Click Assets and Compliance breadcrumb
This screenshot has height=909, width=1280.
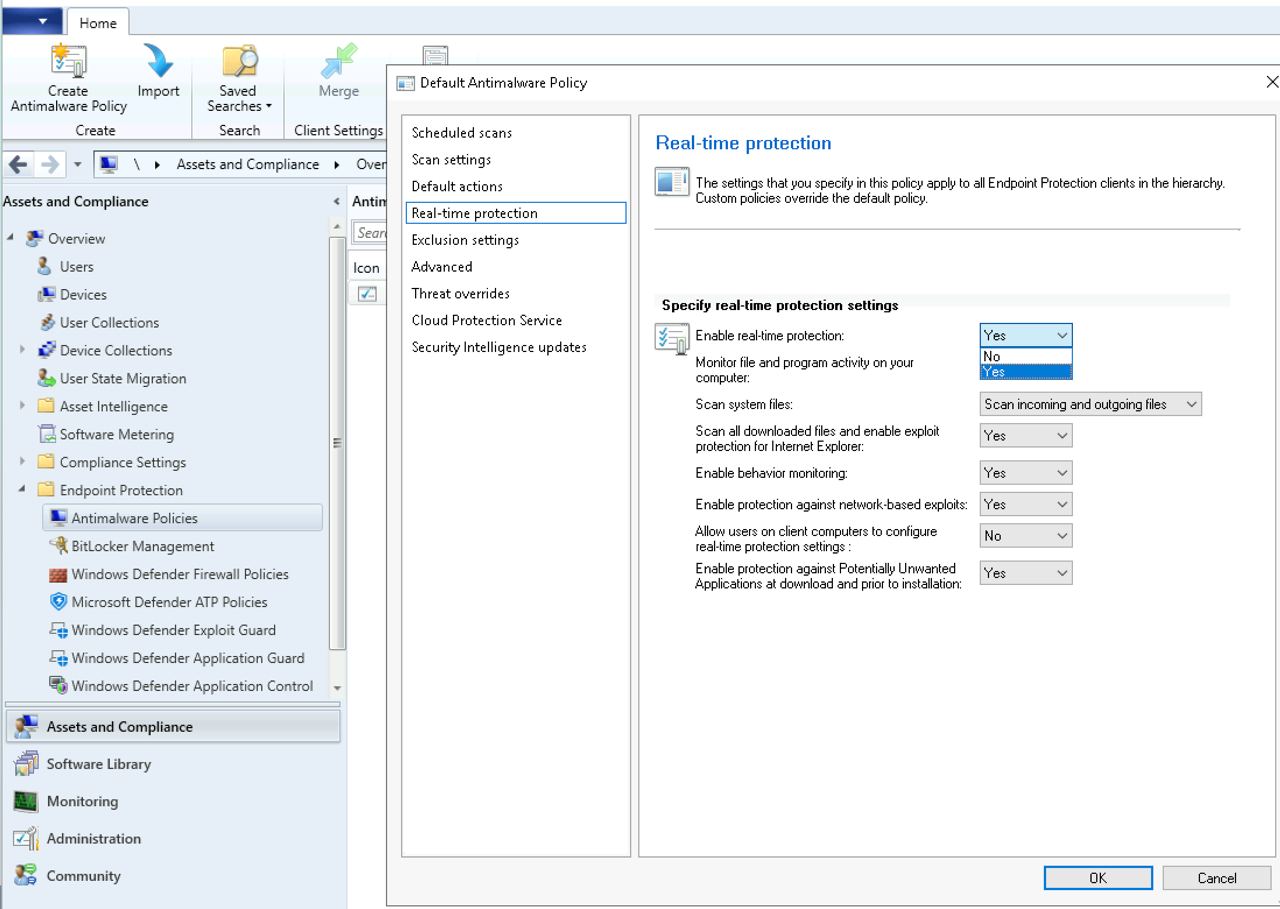[248, 164]
